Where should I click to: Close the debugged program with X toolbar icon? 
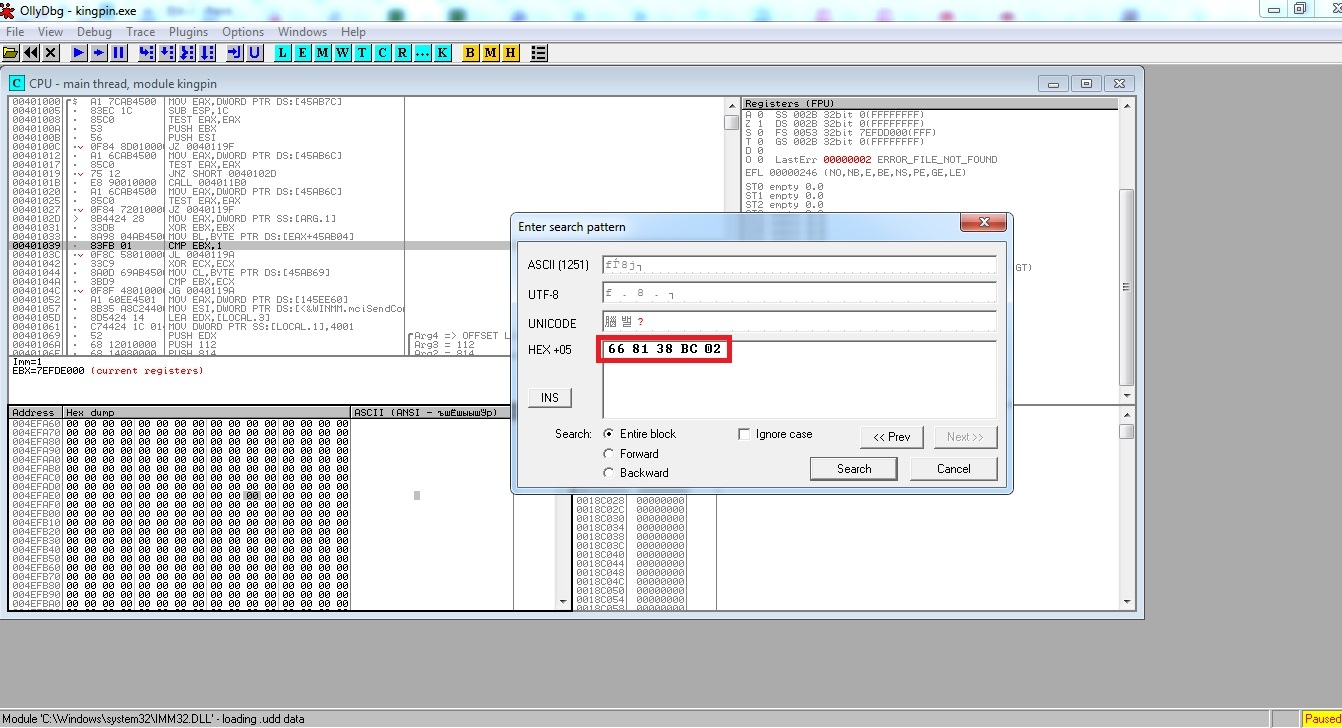(x=51, y=52)
